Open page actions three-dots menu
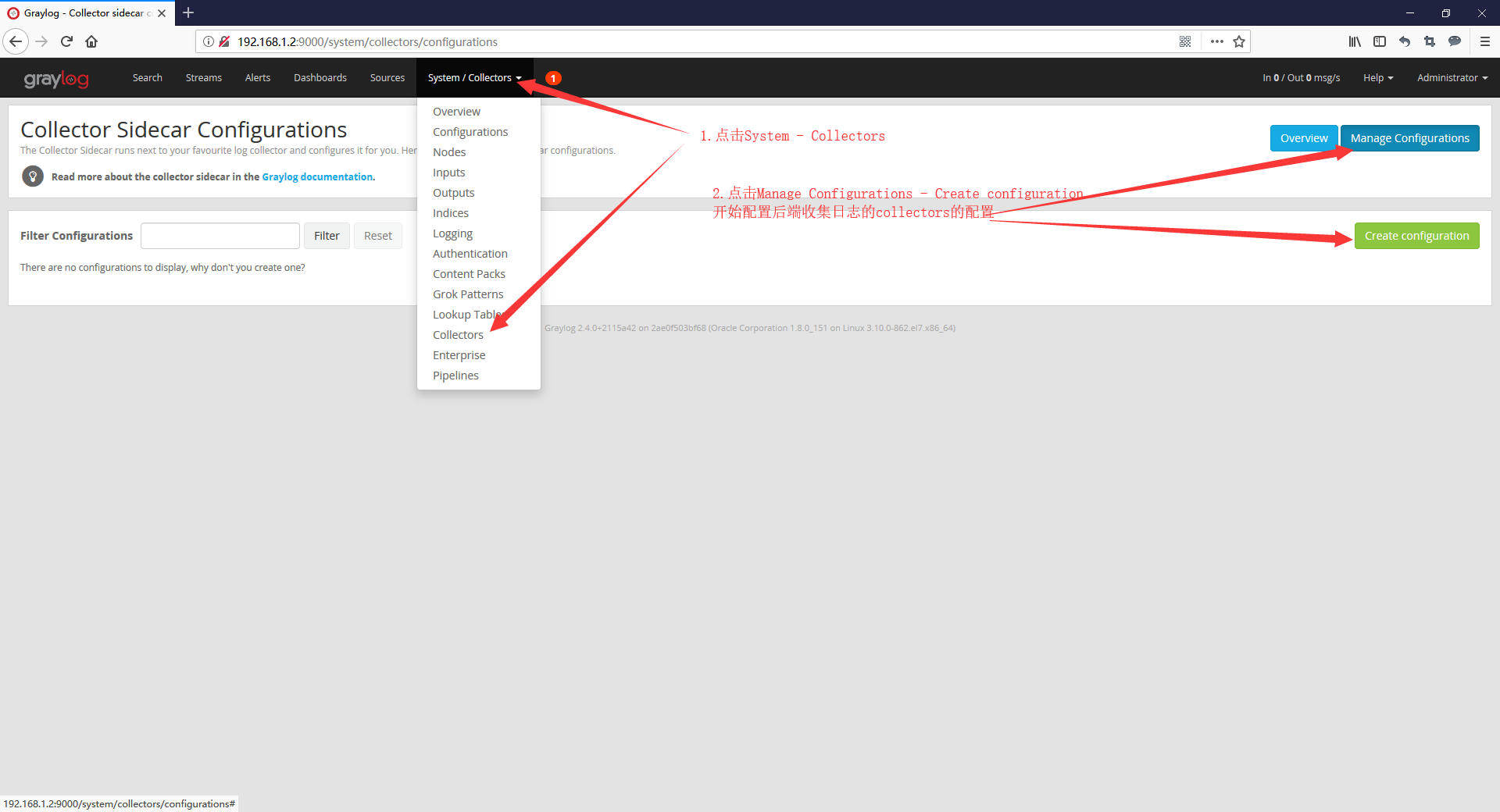 [x=1216, y=41]
